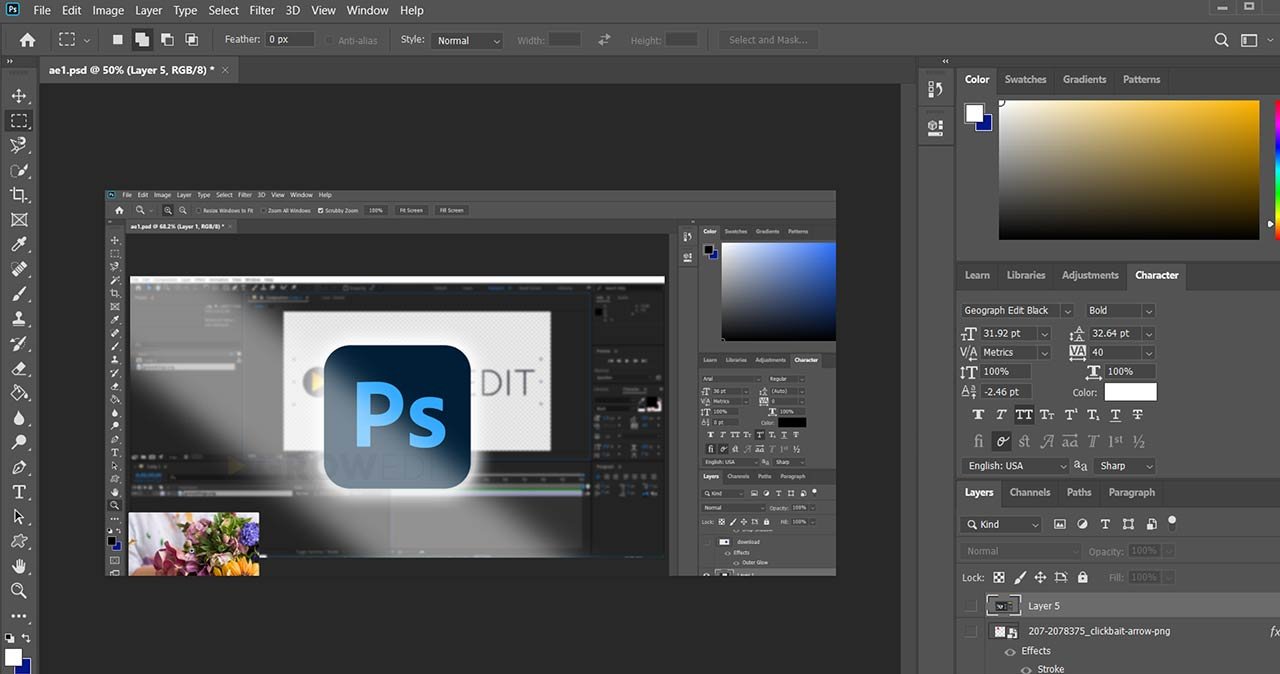Open the Sharp anti-aliasing dropdown
This screenshot has width=1280, height=674.
click(1124, 466)
